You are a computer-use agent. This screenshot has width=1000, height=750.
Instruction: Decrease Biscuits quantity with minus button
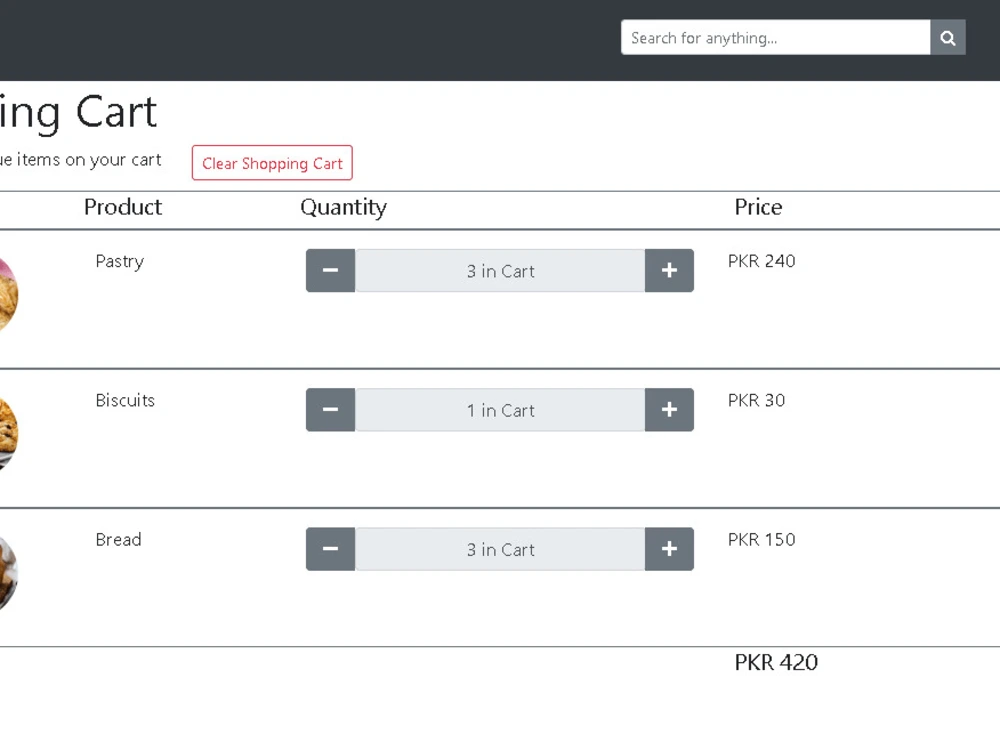pyautogui.click(x=330, y=410)
